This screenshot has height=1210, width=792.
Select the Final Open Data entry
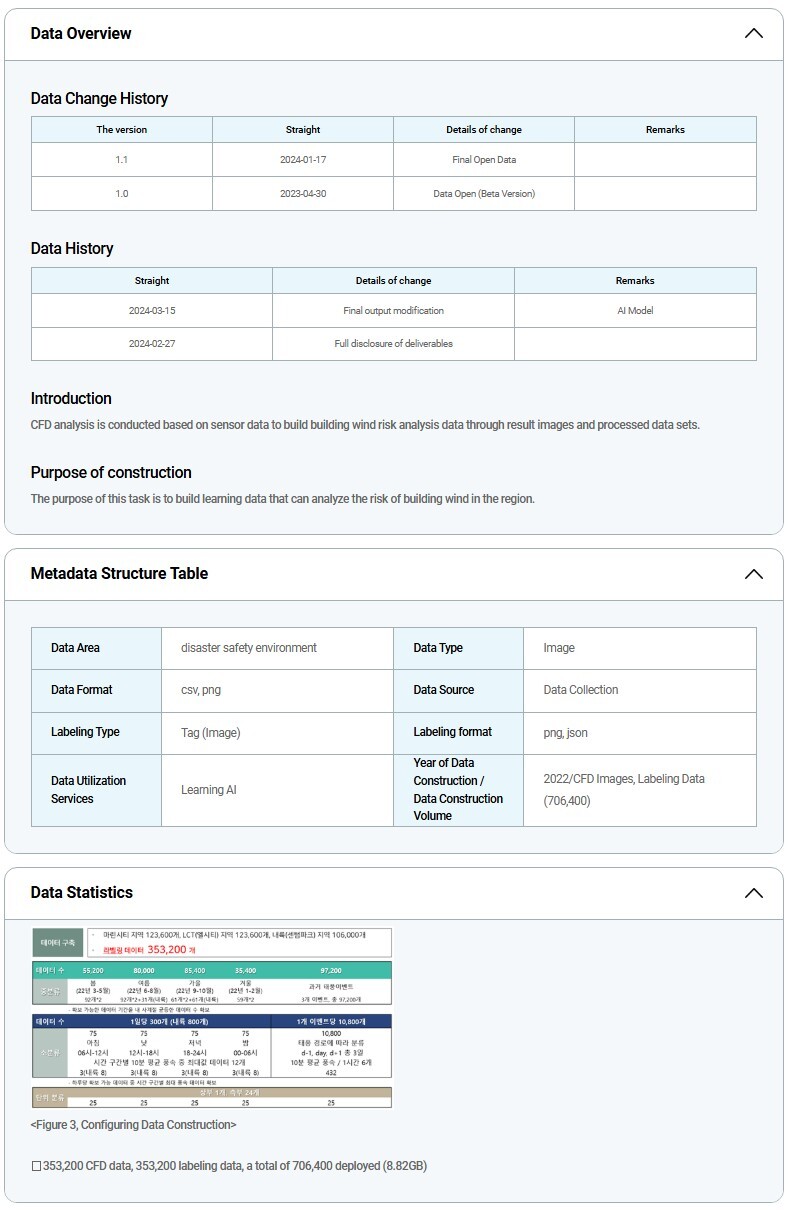(484, 160)
